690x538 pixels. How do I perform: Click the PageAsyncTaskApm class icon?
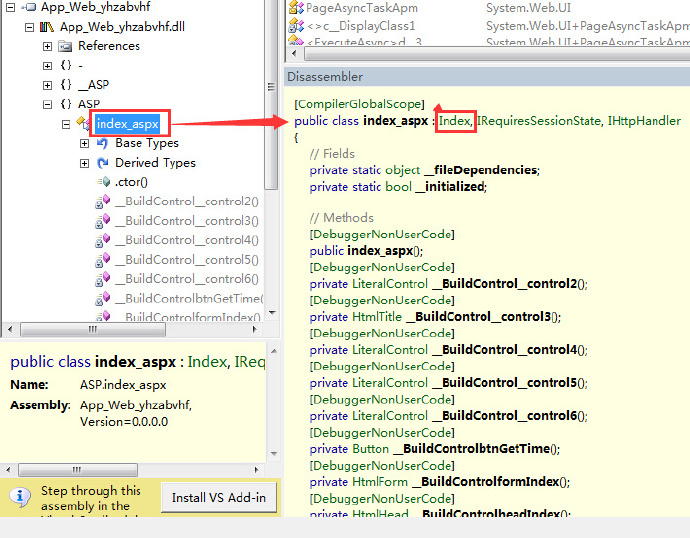pyautogui.click(x=296, y=7)
